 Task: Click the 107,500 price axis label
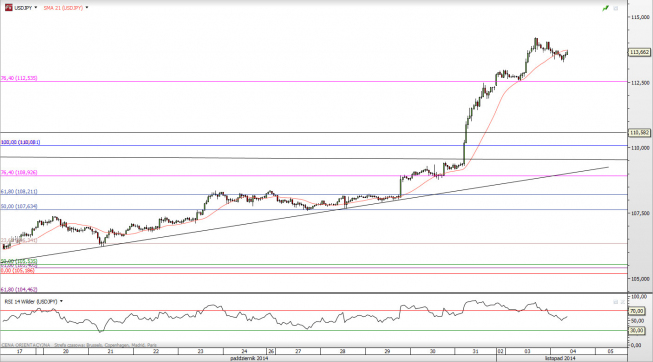point(640,213)
